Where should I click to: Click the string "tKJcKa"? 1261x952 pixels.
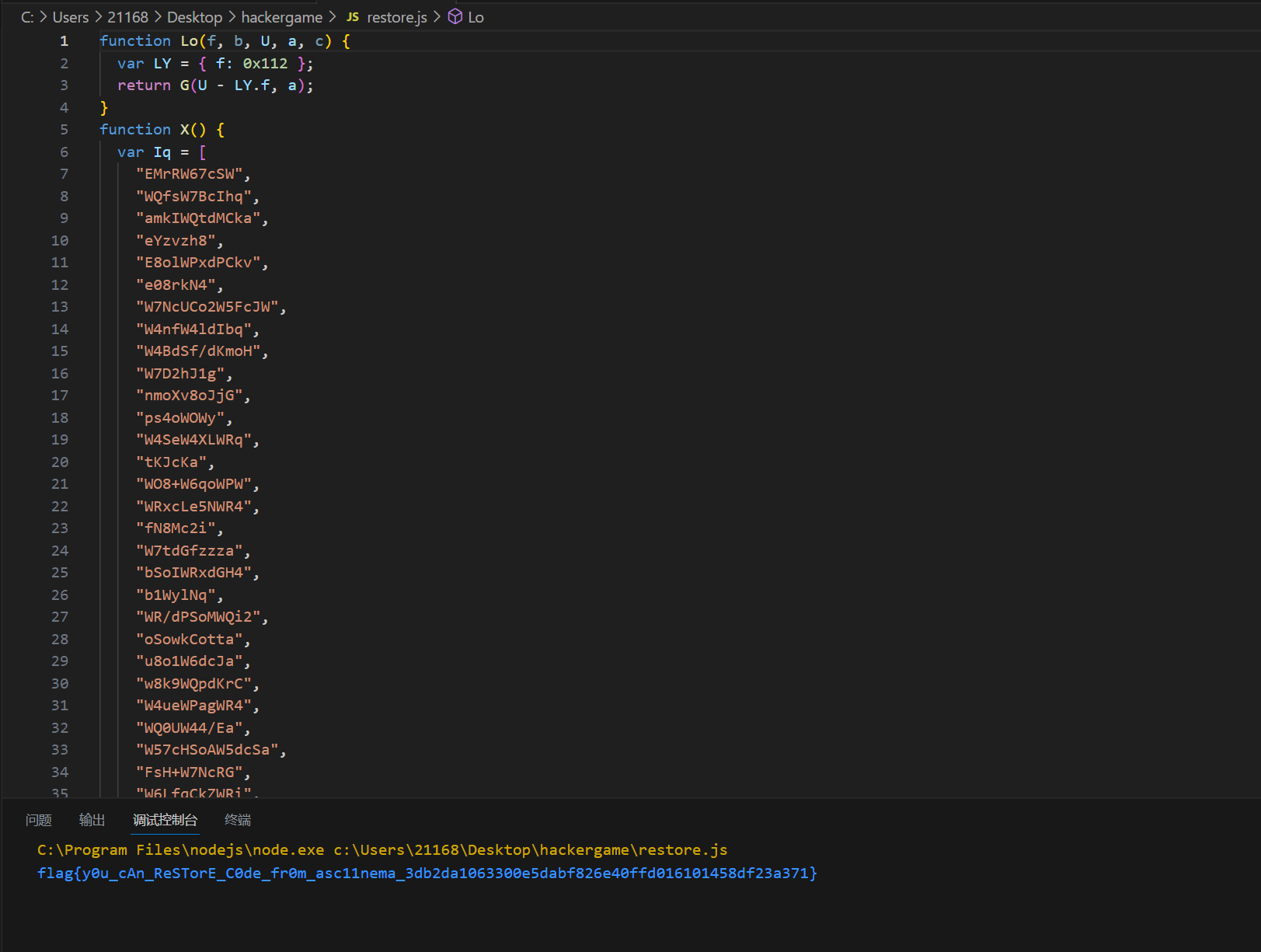[171, 462]
